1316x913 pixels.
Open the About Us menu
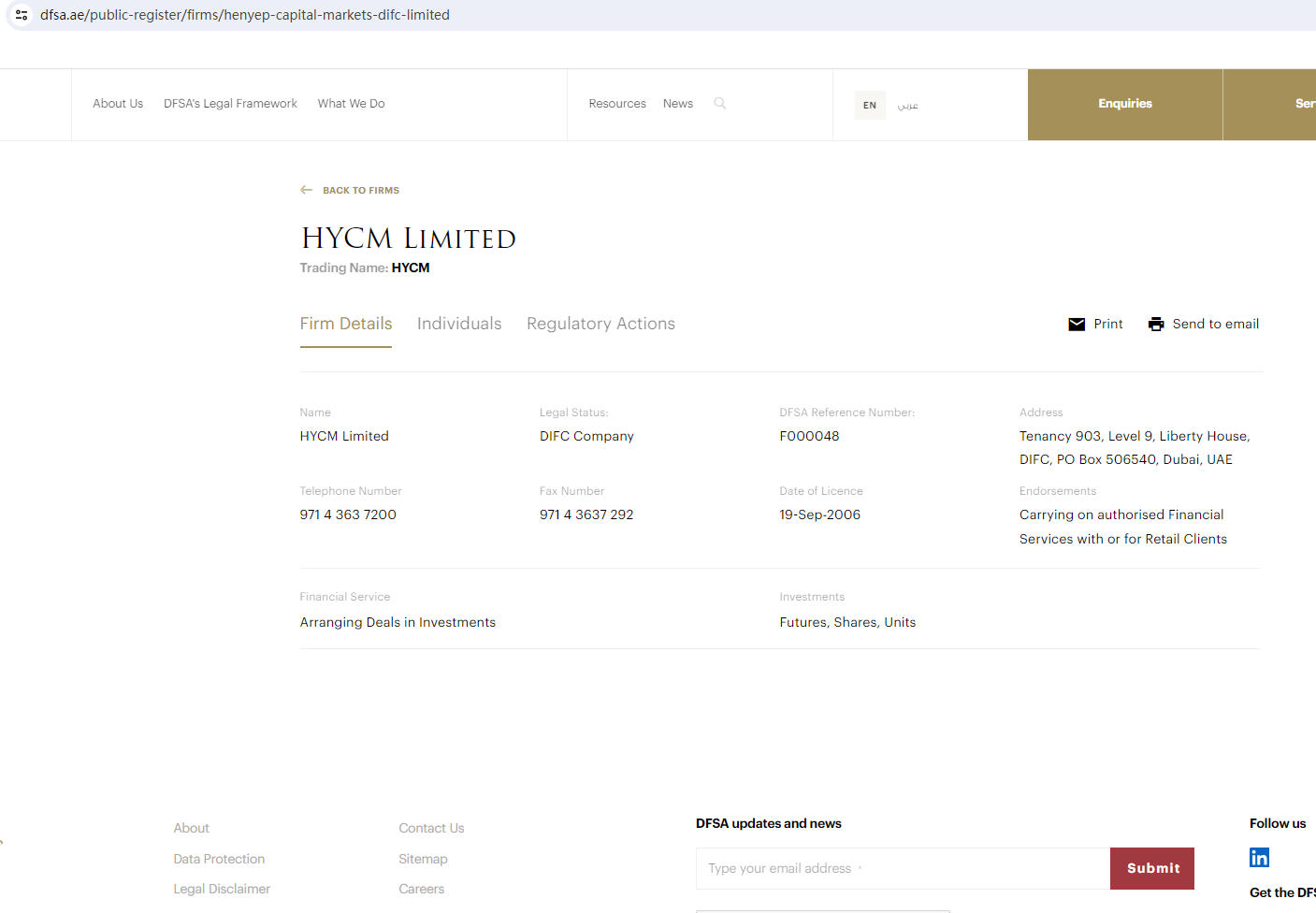tap(118, 104)
